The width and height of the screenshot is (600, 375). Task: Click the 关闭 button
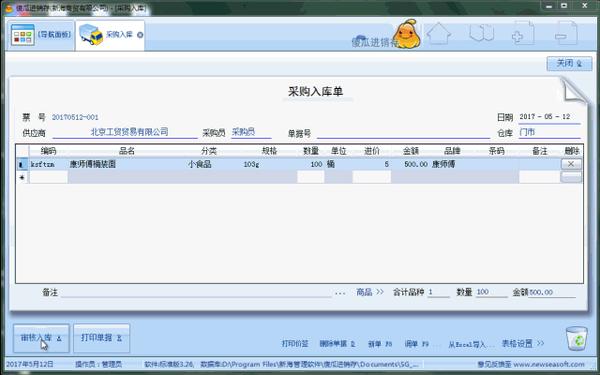pos(569,64)
